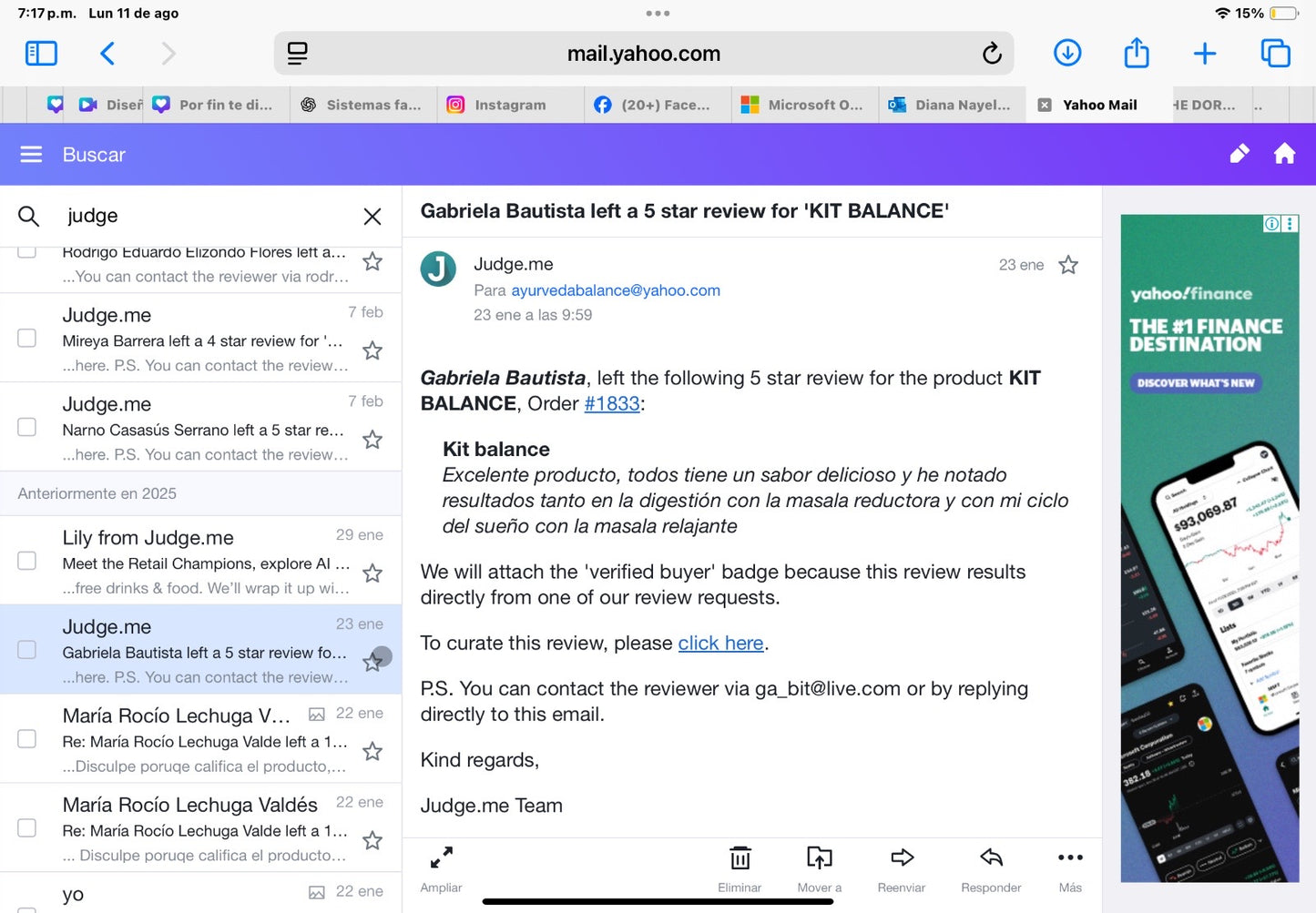This screenshot has height=913, width=1316.
Task: Forward email with Reenviar
Action: [x=902, y=868]
